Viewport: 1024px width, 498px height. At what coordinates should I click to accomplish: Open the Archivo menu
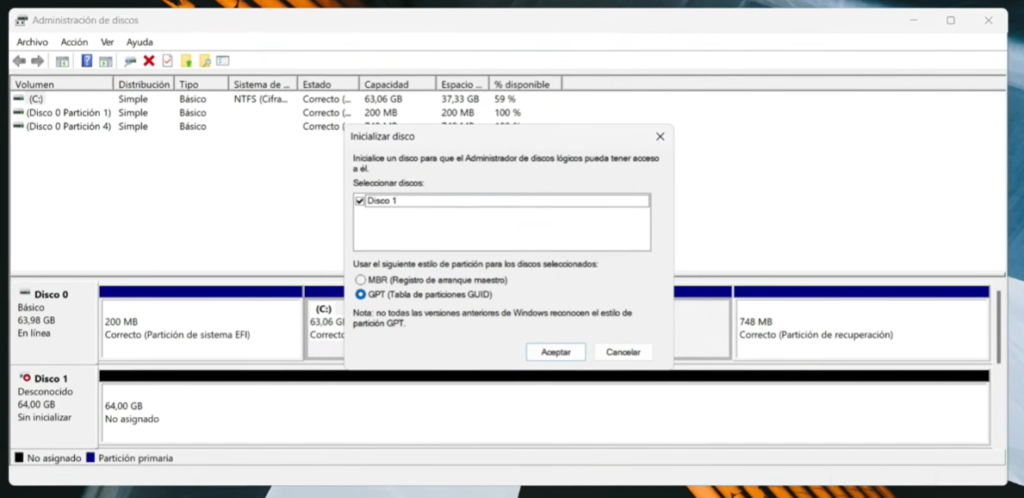pyautogui.click(x=32, y=42)
